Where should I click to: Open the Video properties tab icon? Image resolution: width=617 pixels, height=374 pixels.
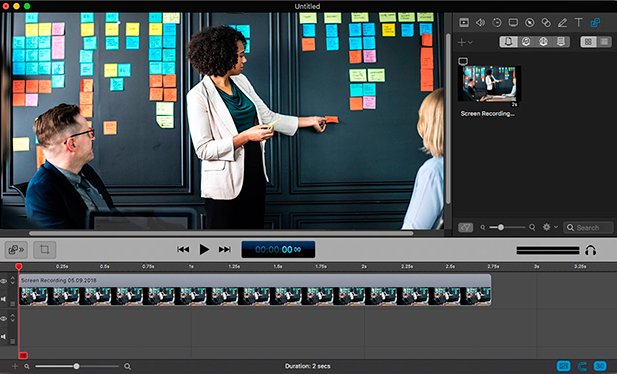pyautogui.click(x=464, y=23)
